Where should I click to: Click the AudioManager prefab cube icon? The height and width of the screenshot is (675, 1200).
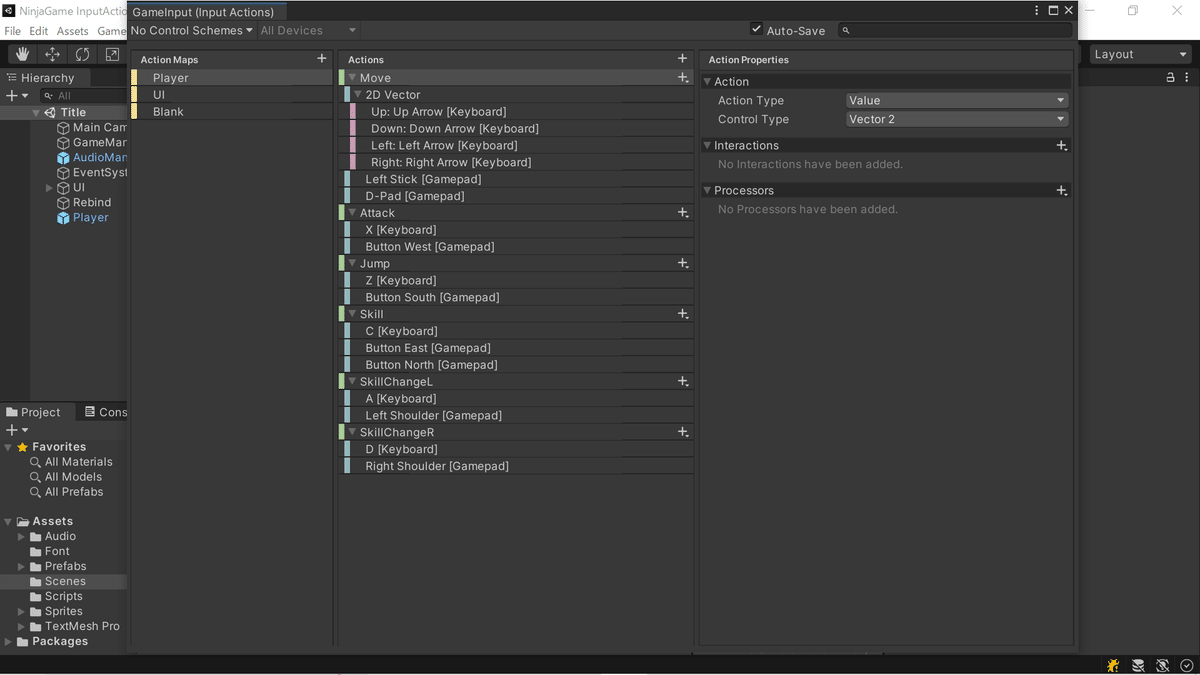(x=64, y=157)
